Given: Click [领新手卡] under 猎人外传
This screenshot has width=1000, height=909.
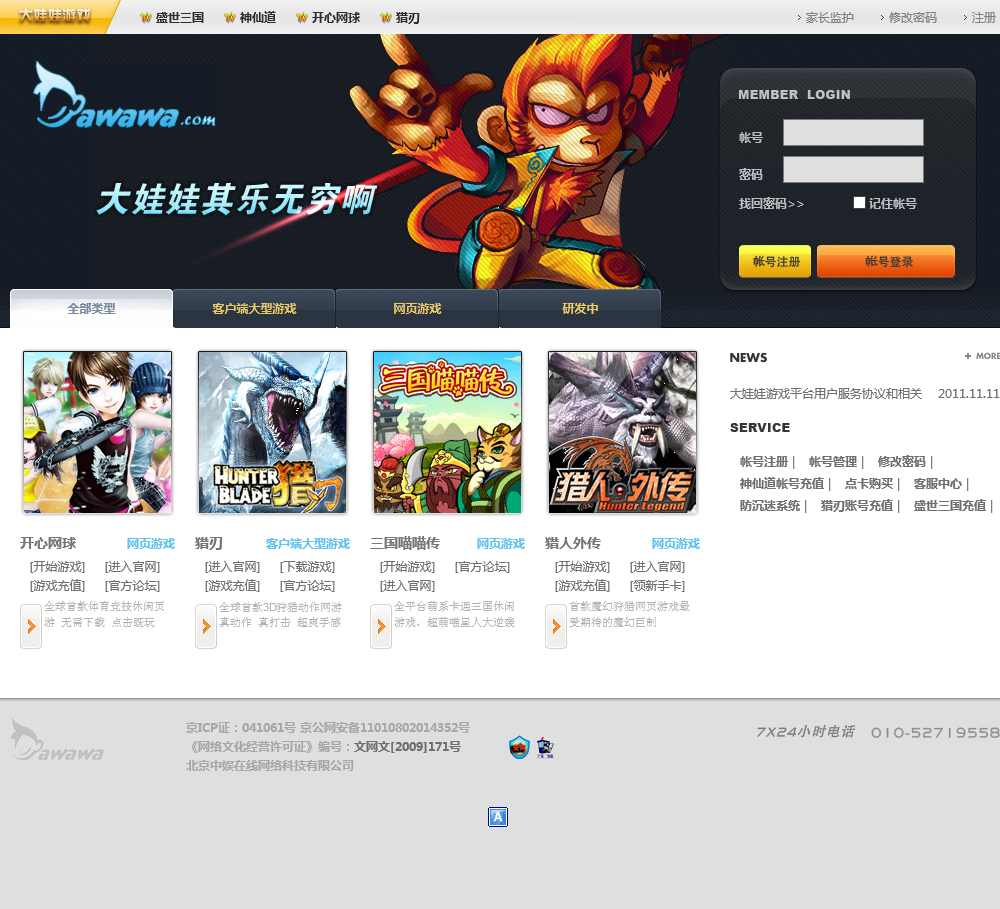Looking at the screenshot, I should click(658, 586).
